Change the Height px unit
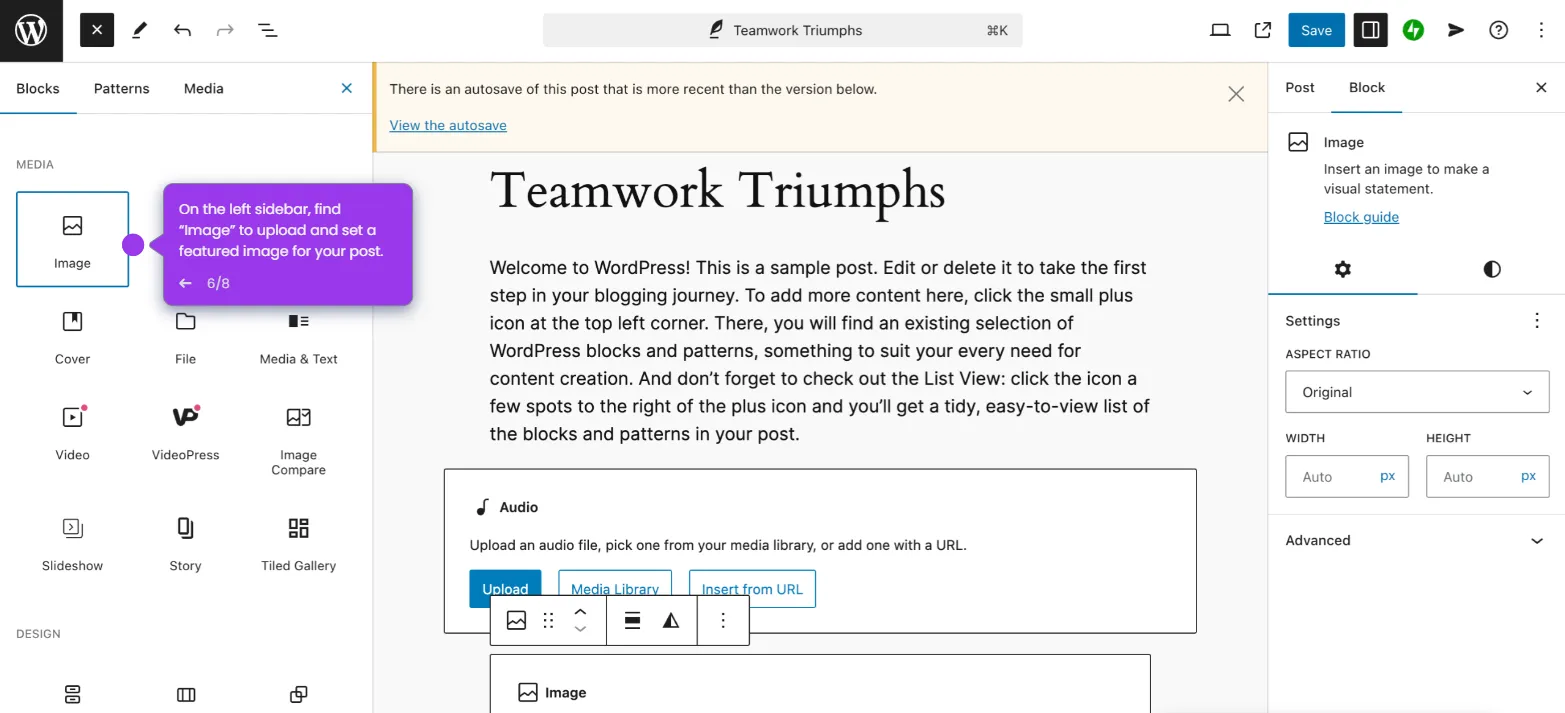1565x713 pixels. click(1528, 476)
